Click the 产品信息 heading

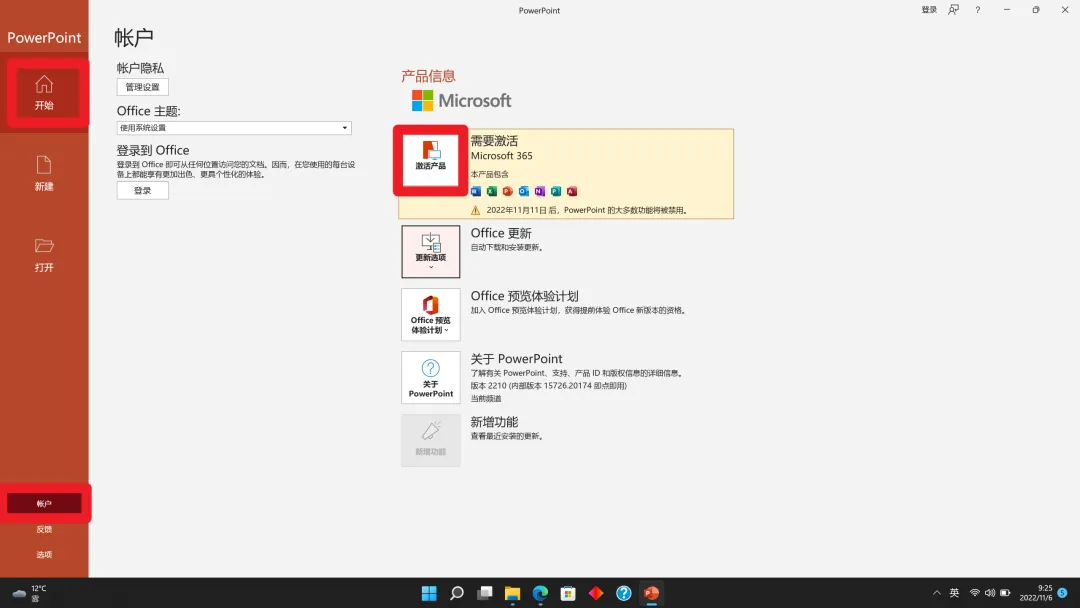428,76
